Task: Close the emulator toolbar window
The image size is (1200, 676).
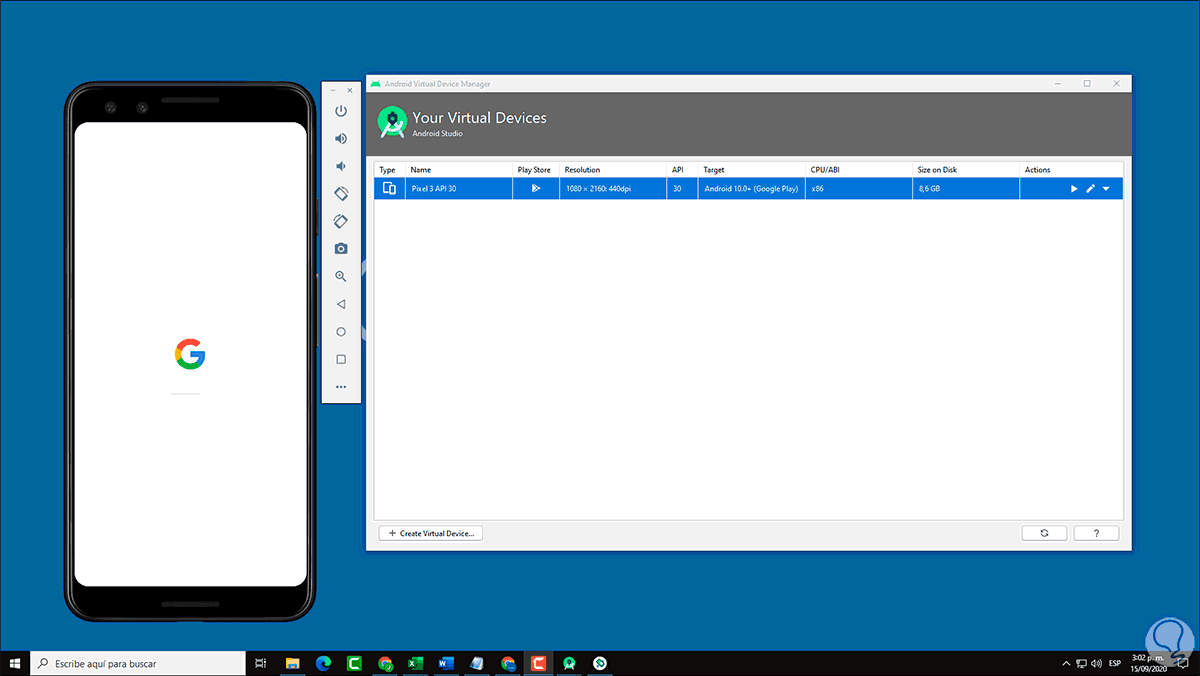Action: pyautogui.click(x=350, y=90)
